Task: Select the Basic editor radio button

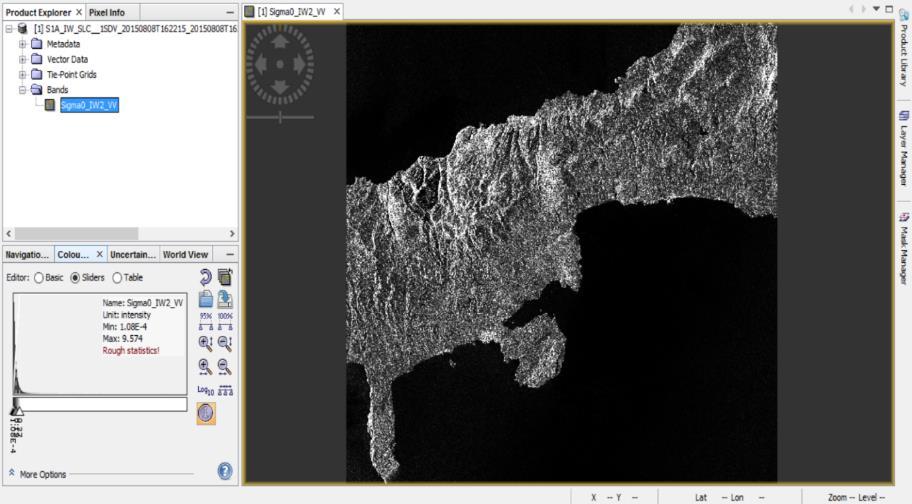Action: (39, 278)
